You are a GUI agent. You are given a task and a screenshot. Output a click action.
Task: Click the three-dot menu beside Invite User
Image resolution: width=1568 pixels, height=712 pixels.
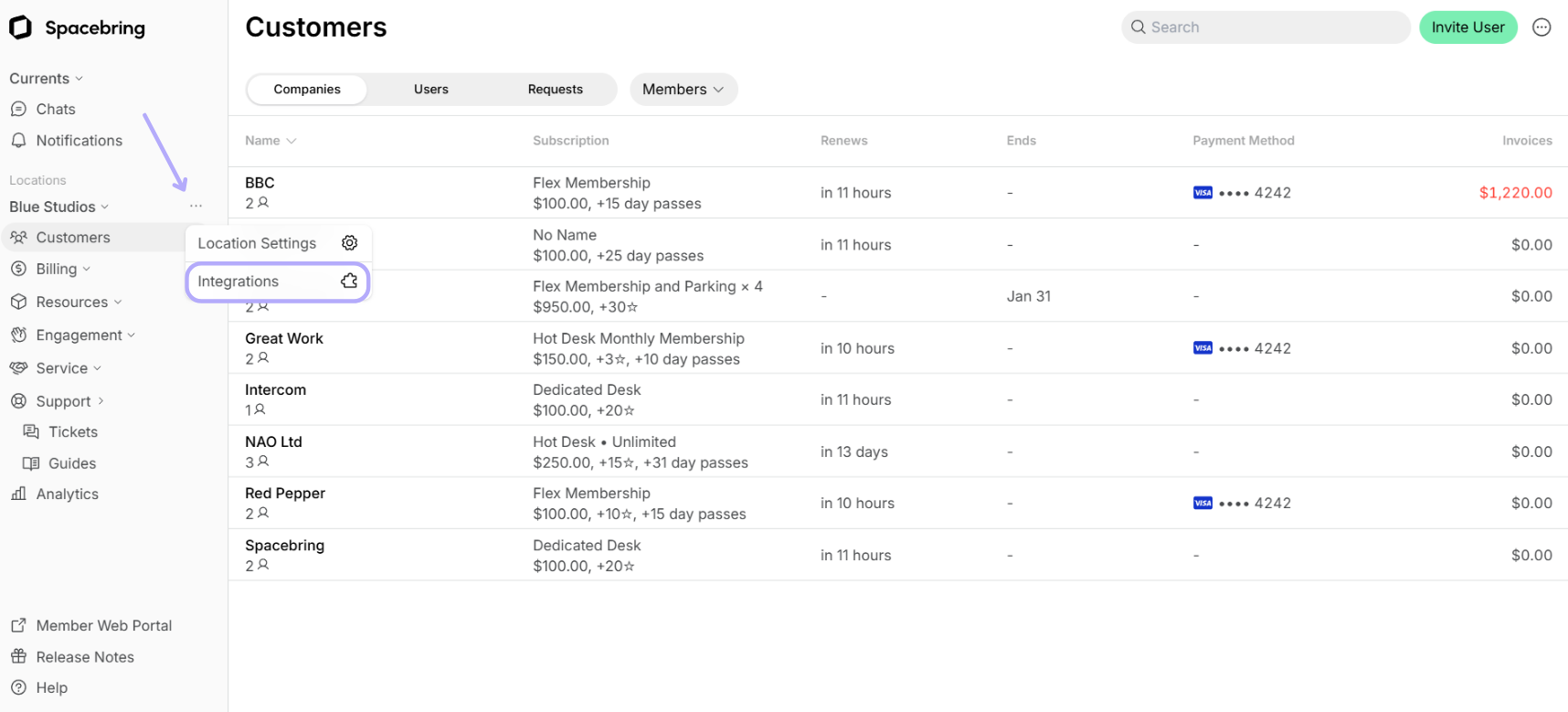point(1542,27)
